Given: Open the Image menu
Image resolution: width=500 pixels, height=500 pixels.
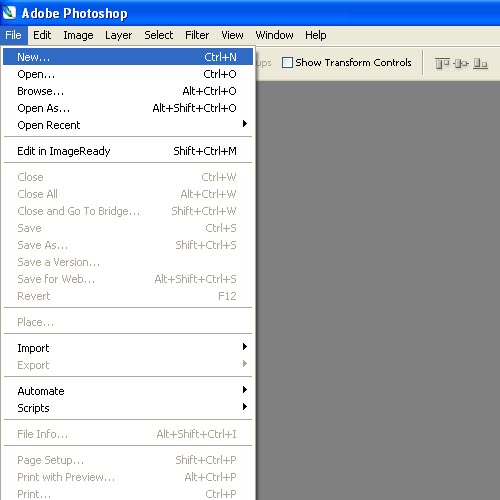Looking at the screenshot, I should (78, 35).
